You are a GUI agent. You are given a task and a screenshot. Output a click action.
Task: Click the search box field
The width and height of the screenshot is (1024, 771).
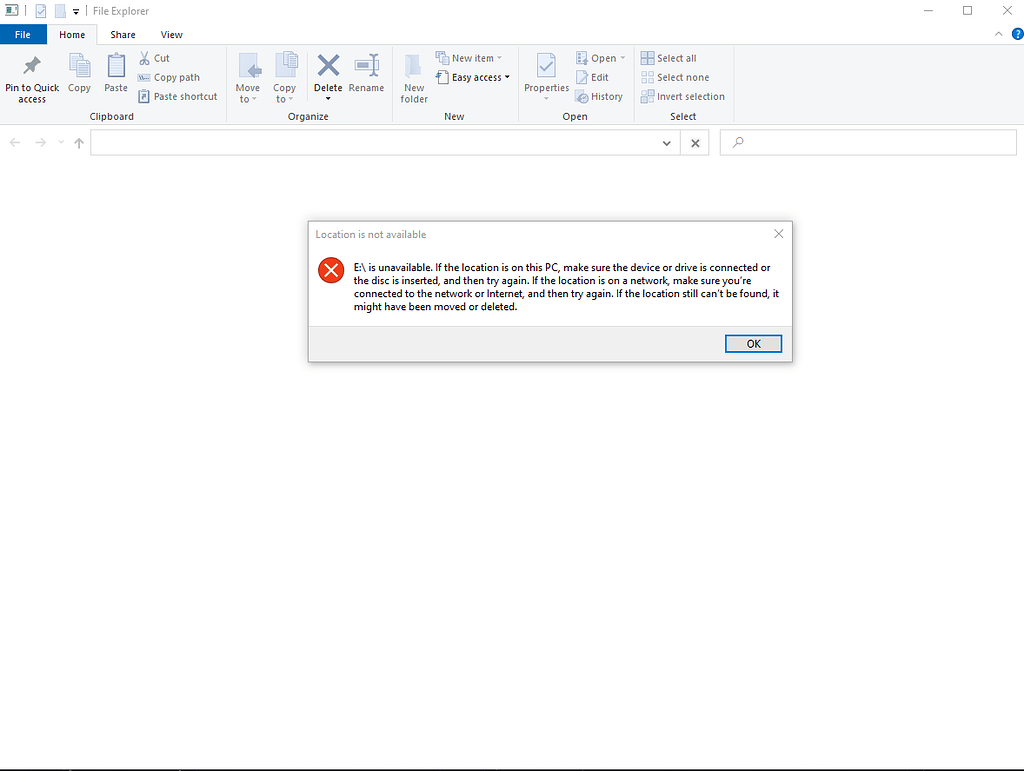(x=868, y=142)
